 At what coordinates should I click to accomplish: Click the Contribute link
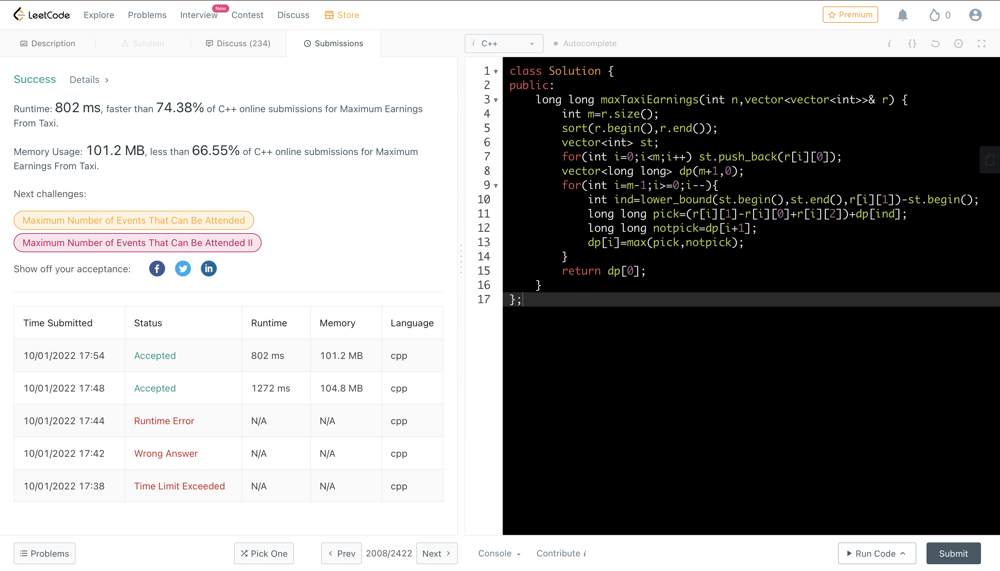(x=561, y=553)
